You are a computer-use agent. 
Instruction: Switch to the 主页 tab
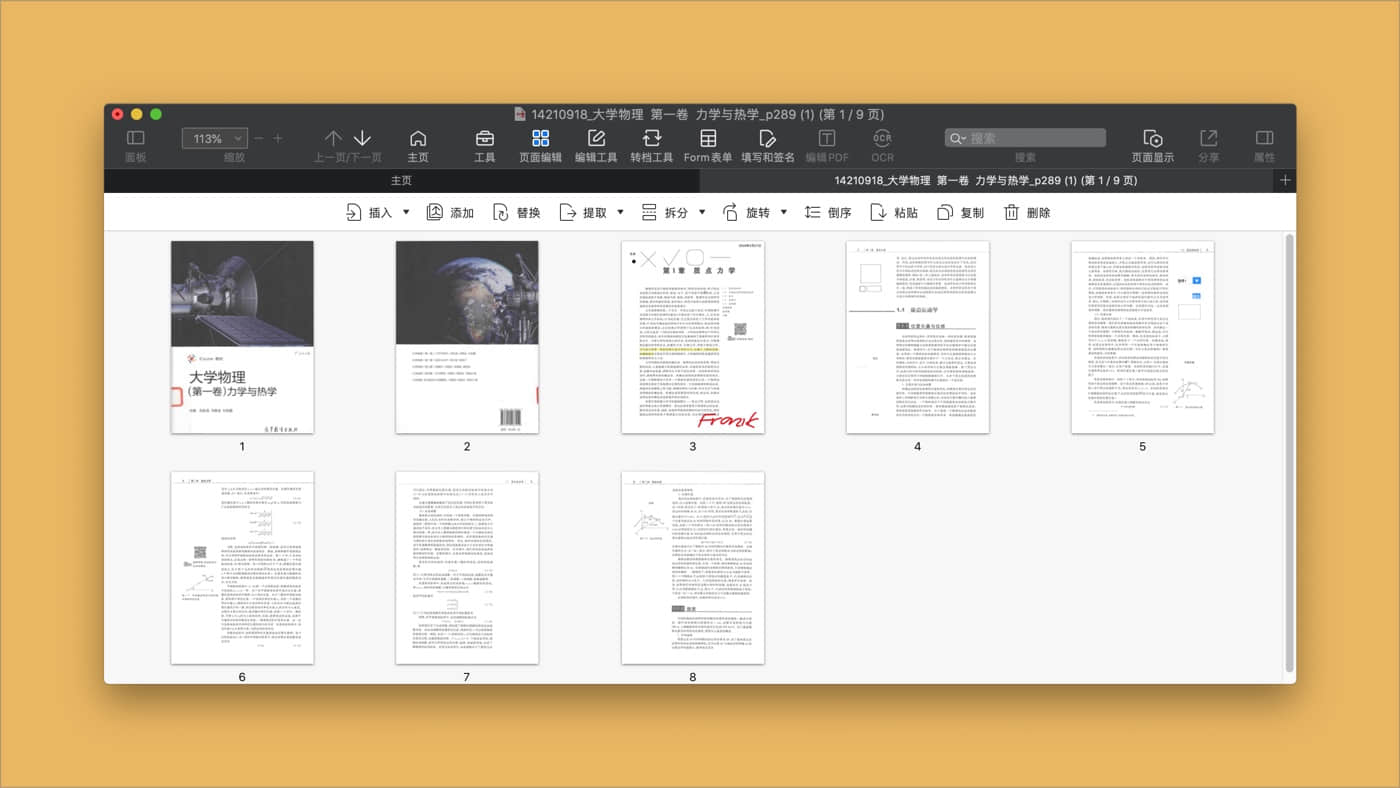pyautogui.click(x=401, y=181)
